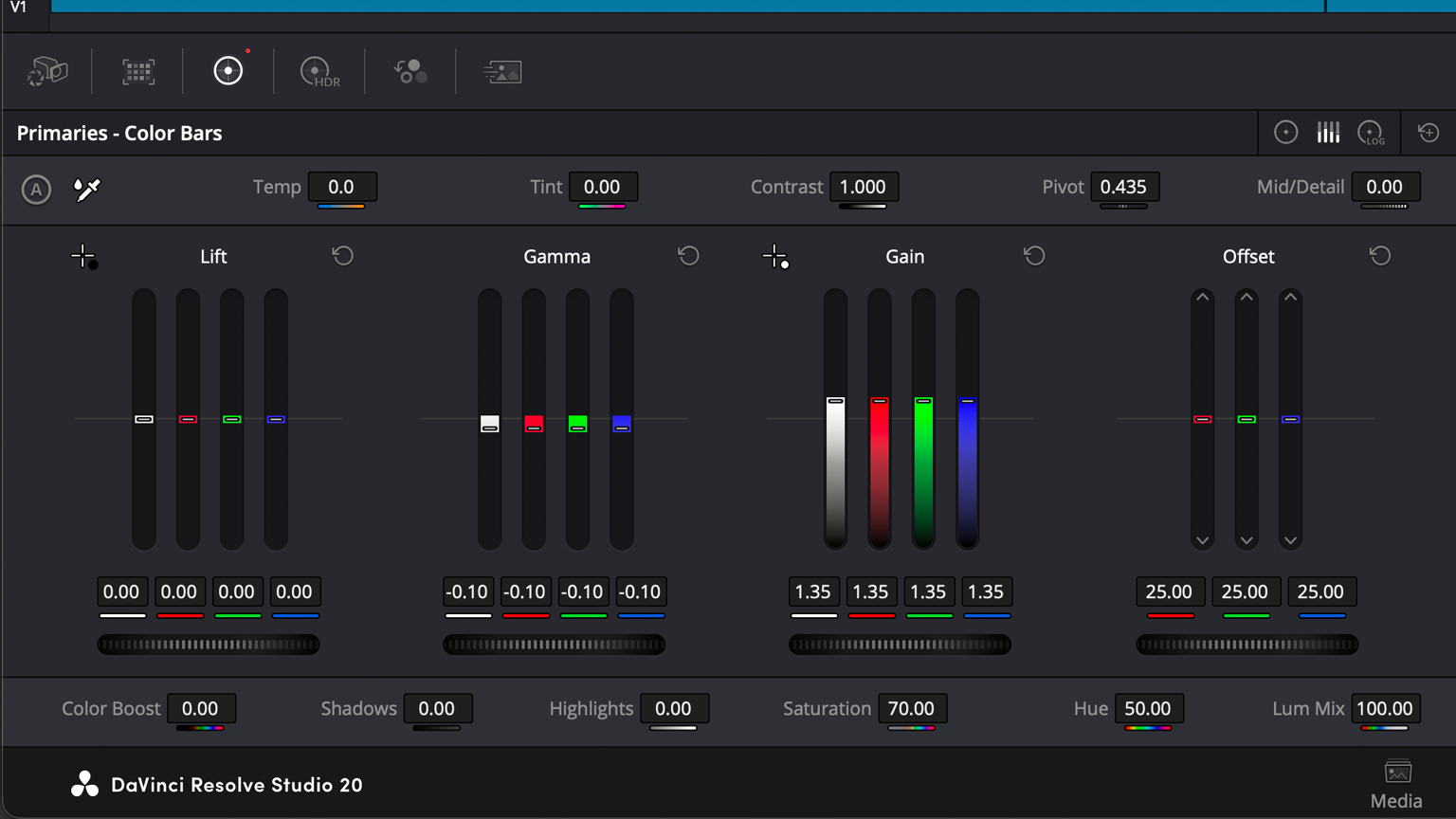Click the Gain master wheel slider
Viewport: 1456px width, 819px height.
[x=900, y=645]
